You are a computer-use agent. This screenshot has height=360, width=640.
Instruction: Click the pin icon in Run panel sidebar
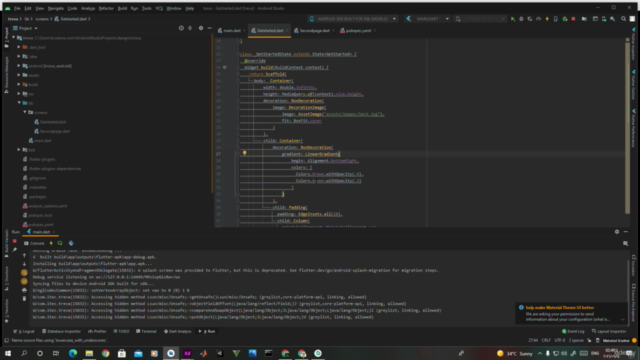tap(15, 250)
